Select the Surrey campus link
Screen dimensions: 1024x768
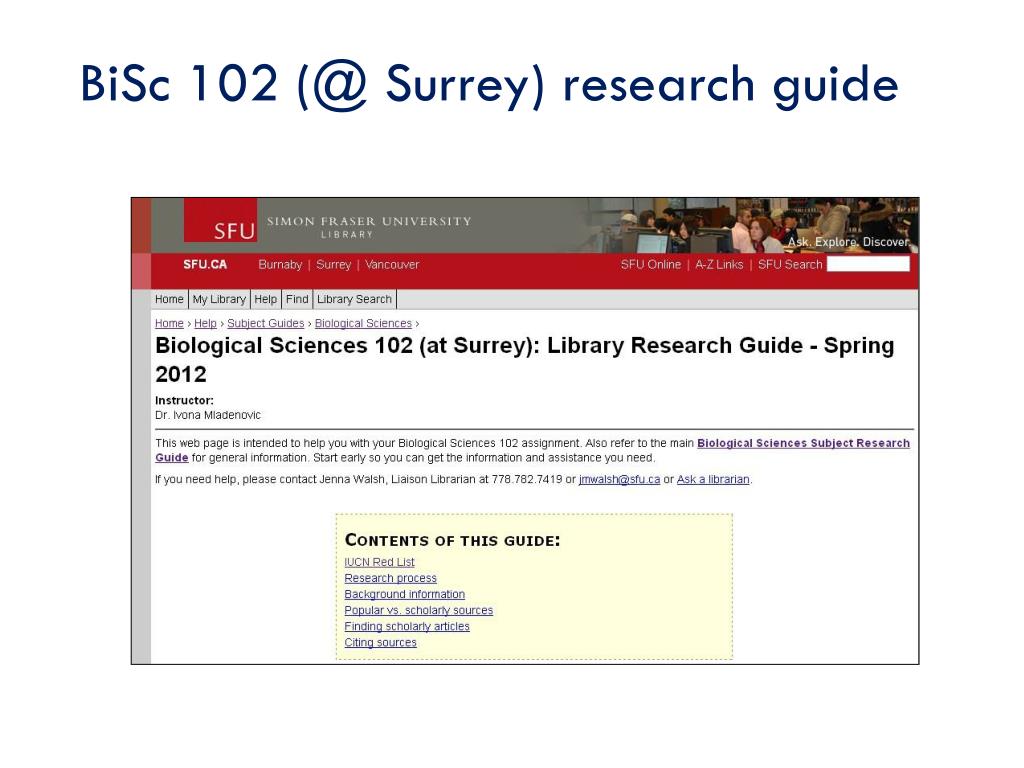334,264
